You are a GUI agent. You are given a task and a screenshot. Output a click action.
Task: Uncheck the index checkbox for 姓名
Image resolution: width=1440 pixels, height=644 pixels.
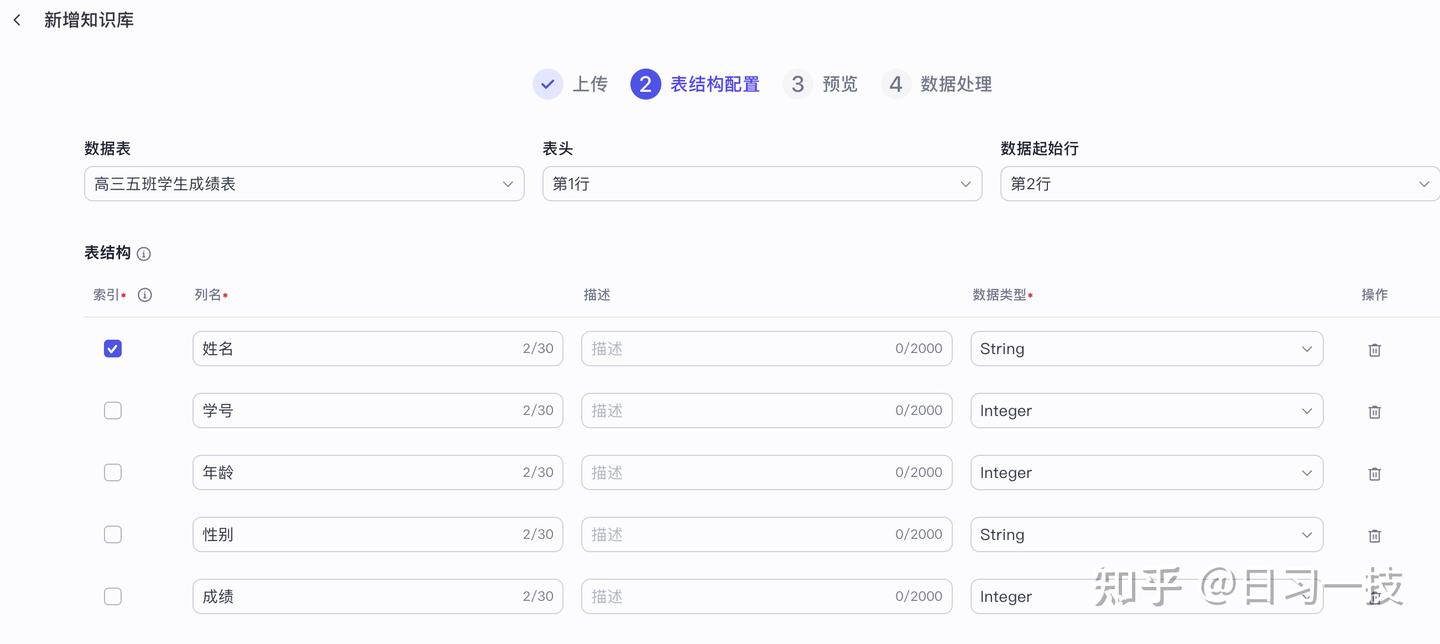coord(113,349)
